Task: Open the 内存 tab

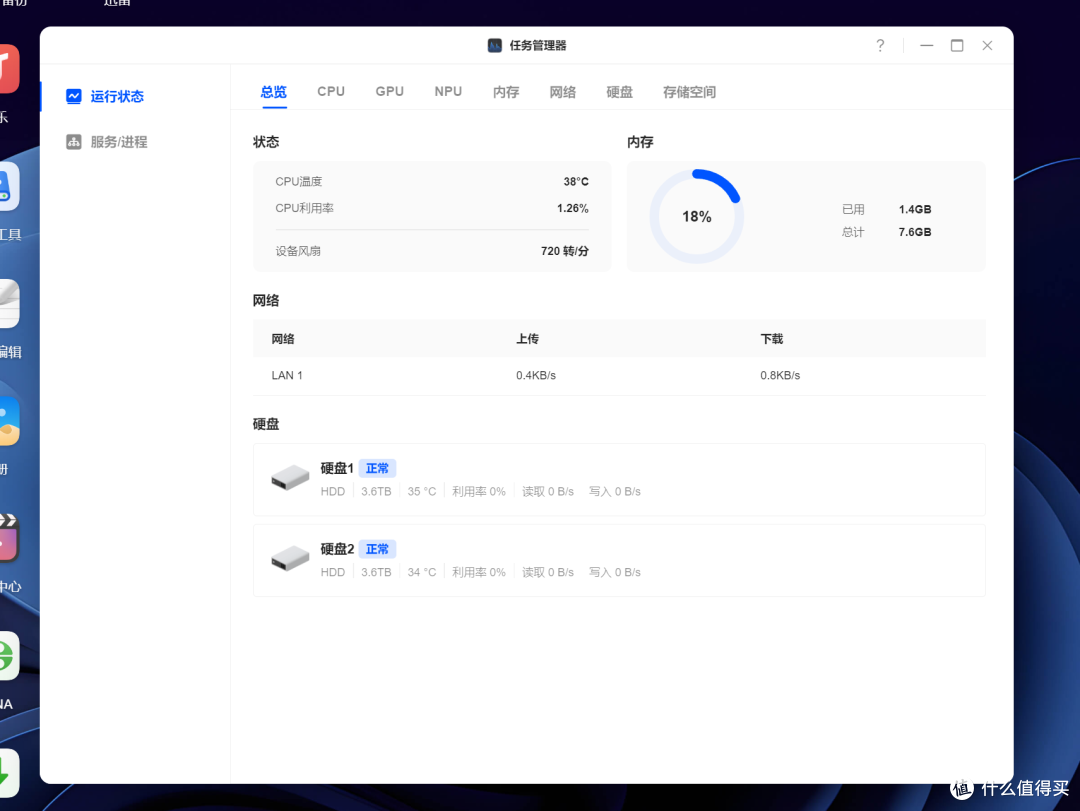Action: (506, 92)
